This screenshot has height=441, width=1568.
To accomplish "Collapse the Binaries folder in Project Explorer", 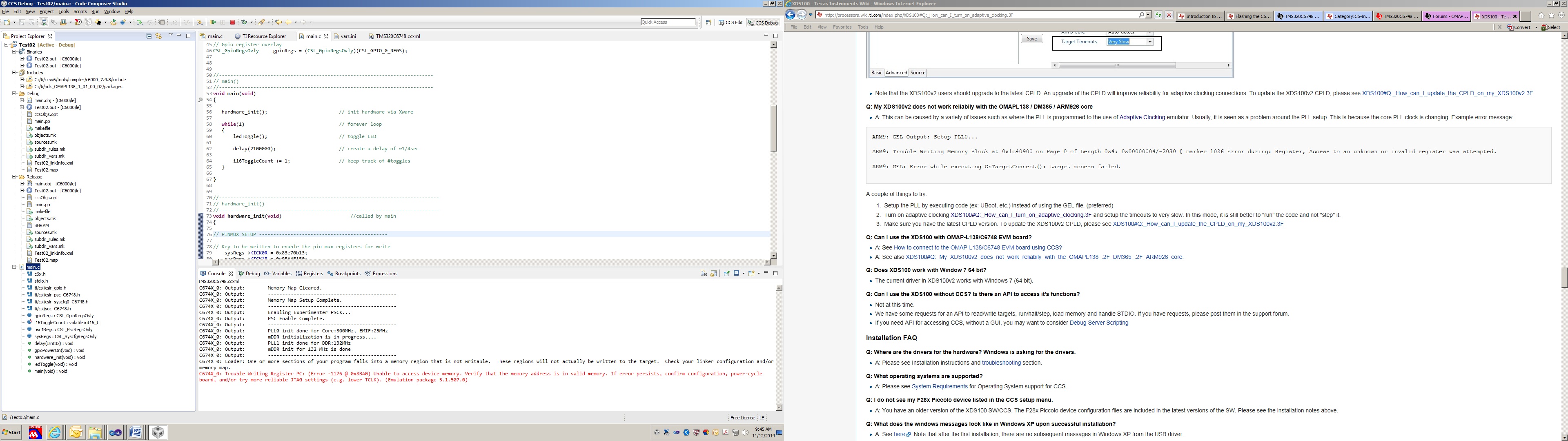I will 14,52.
